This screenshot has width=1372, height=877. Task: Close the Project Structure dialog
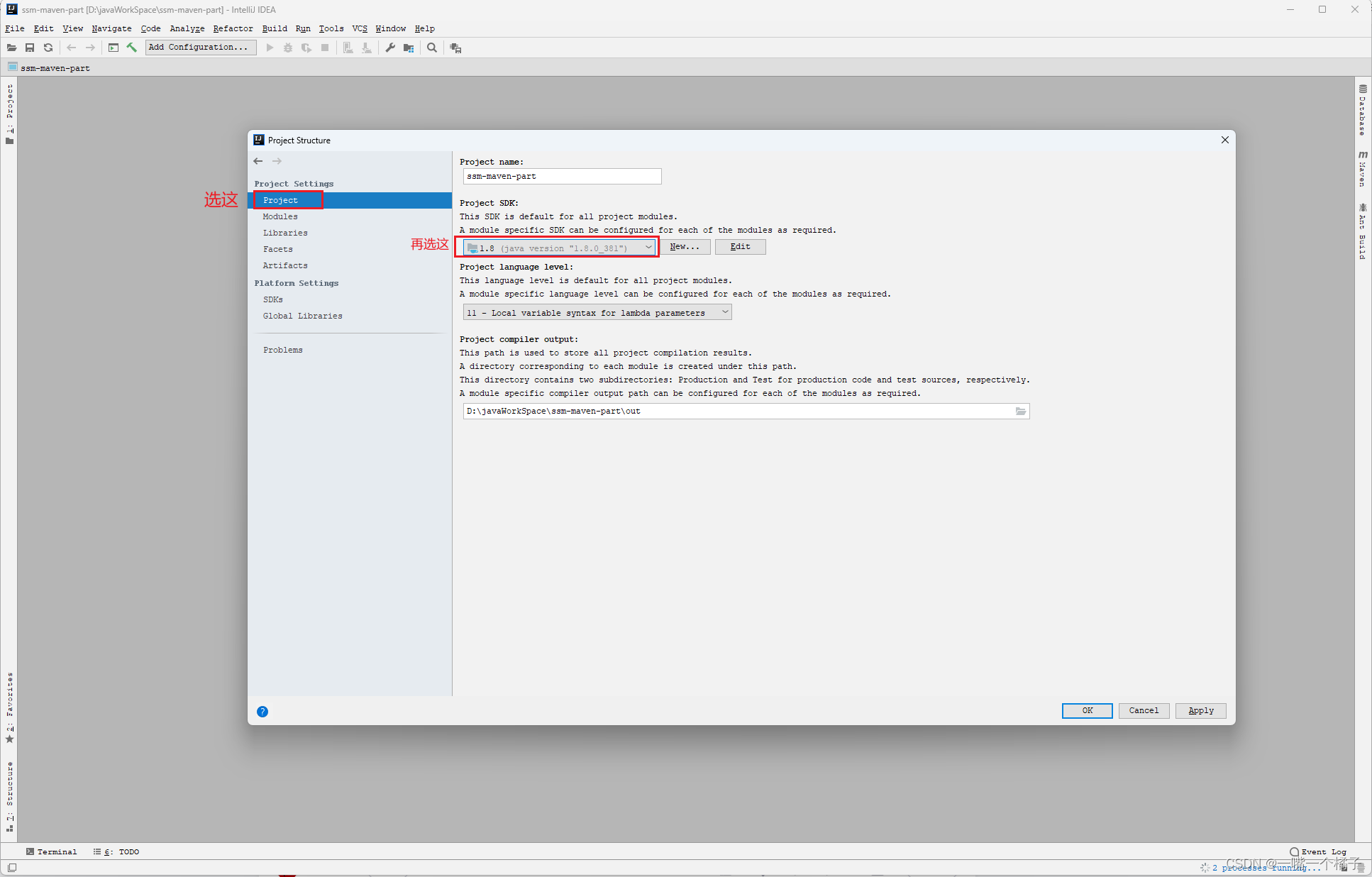(1224, 140)
